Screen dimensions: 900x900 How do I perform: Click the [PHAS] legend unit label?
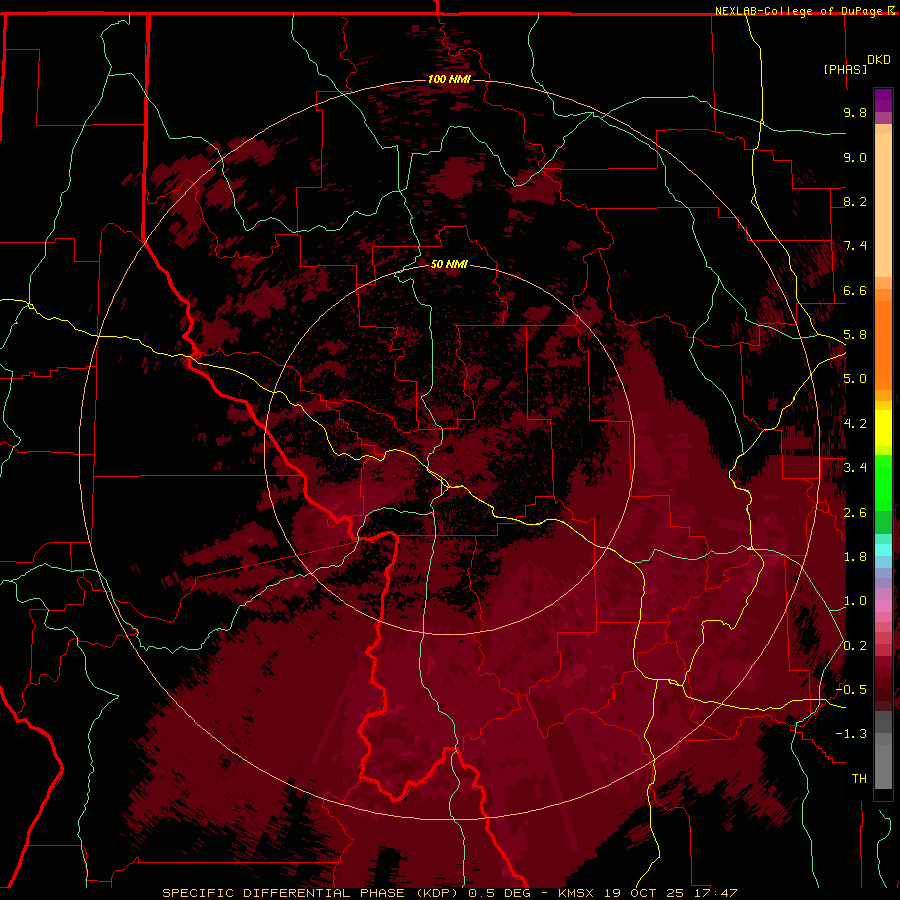(x=845, y=69)
